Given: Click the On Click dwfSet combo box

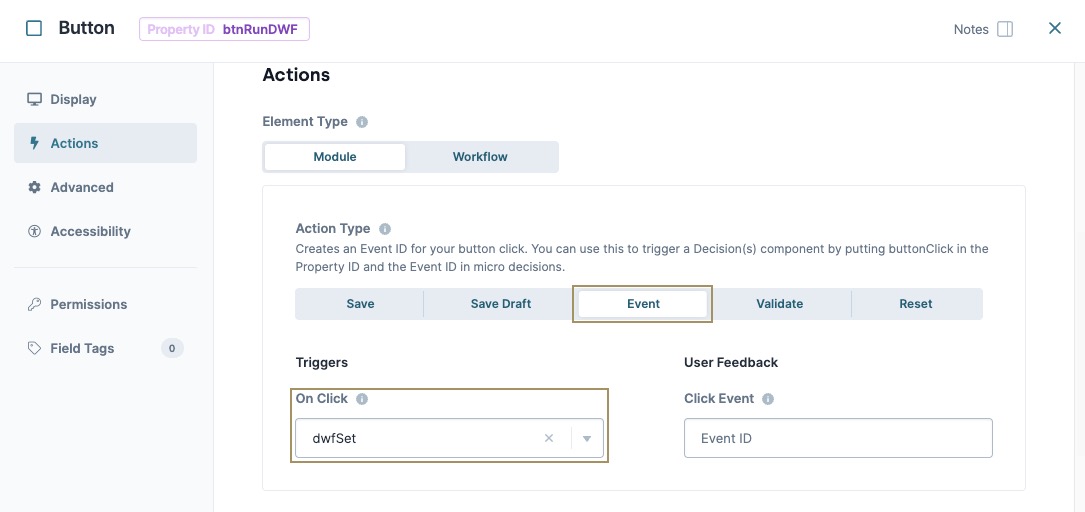Looking at the screenshot, I should pyautogui.click(x=449, y=438).
